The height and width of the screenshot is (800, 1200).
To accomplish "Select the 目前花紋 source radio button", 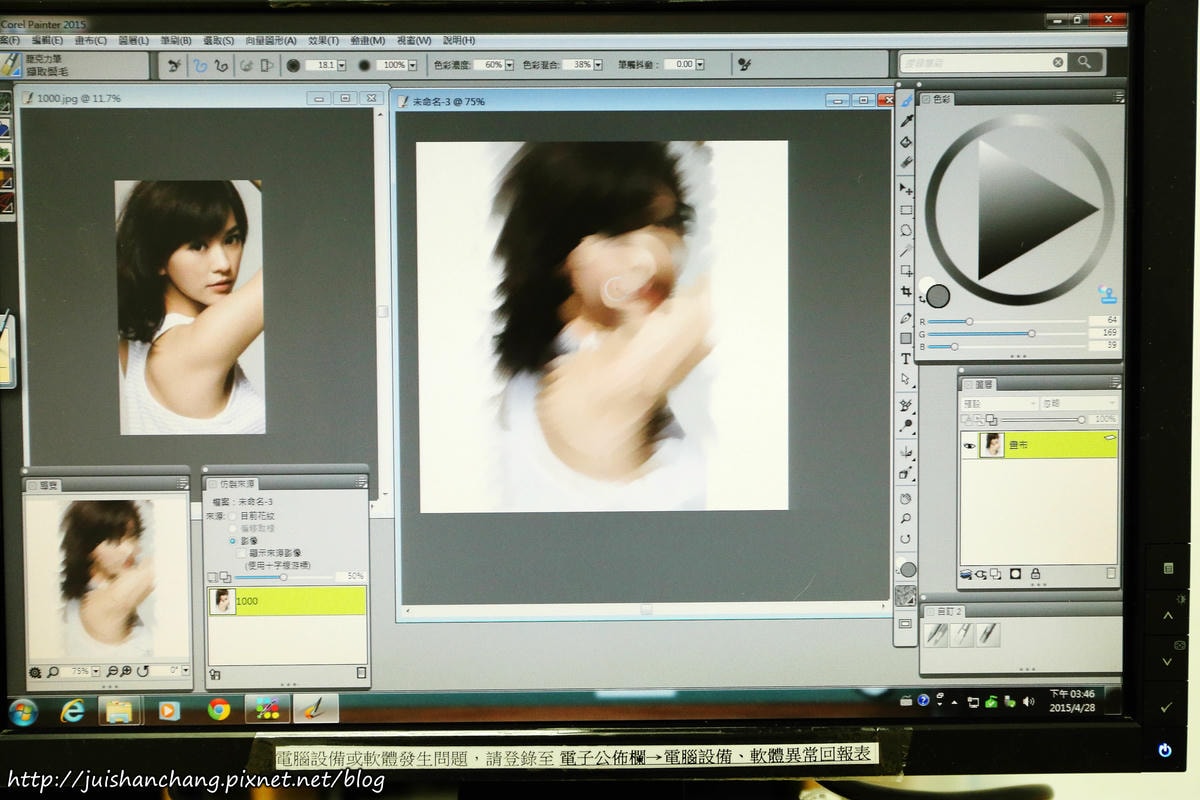I will (x=233, y=515).
